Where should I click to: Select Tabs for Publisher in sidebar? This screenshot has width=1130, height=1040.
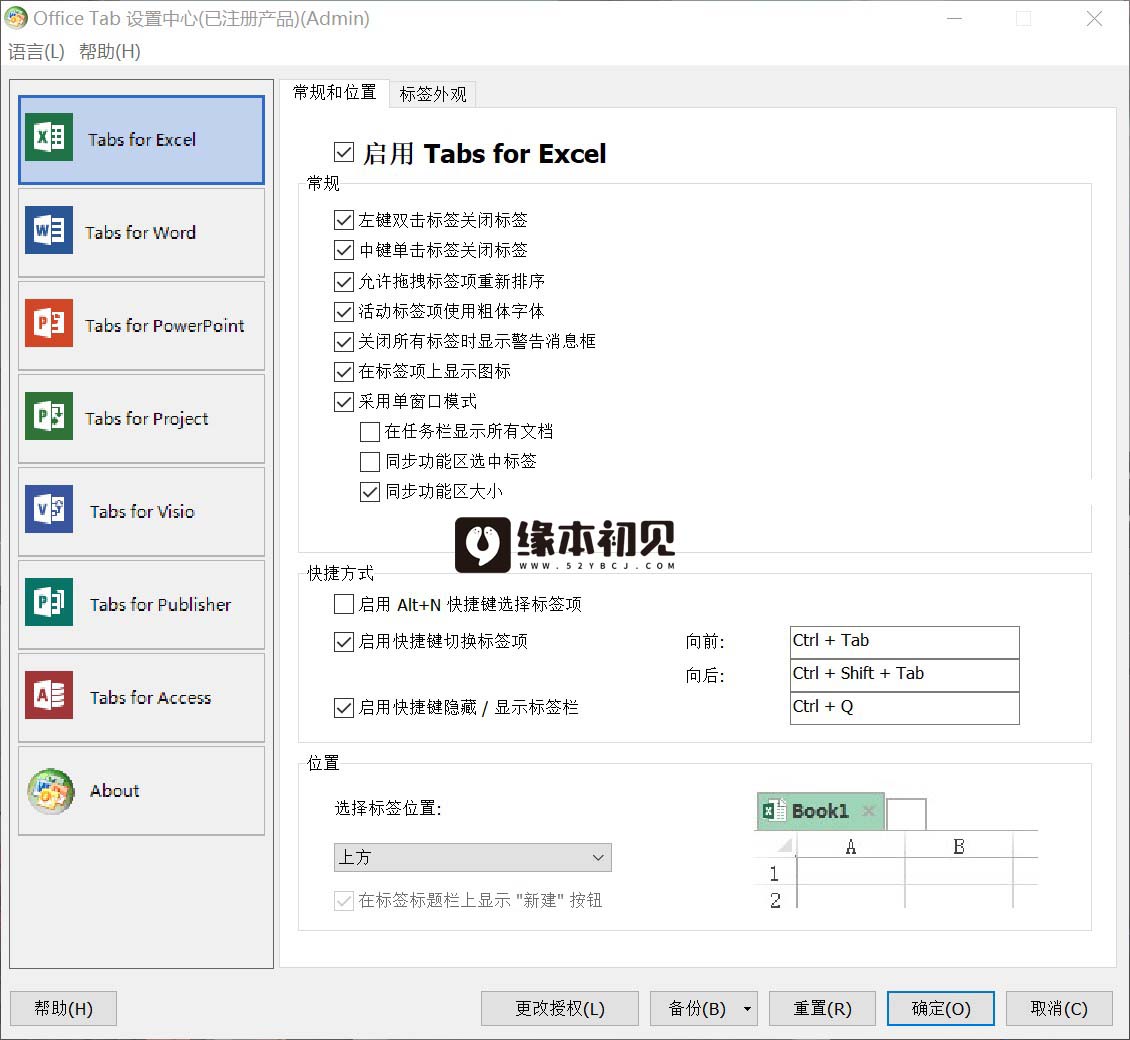coord(141,604)
